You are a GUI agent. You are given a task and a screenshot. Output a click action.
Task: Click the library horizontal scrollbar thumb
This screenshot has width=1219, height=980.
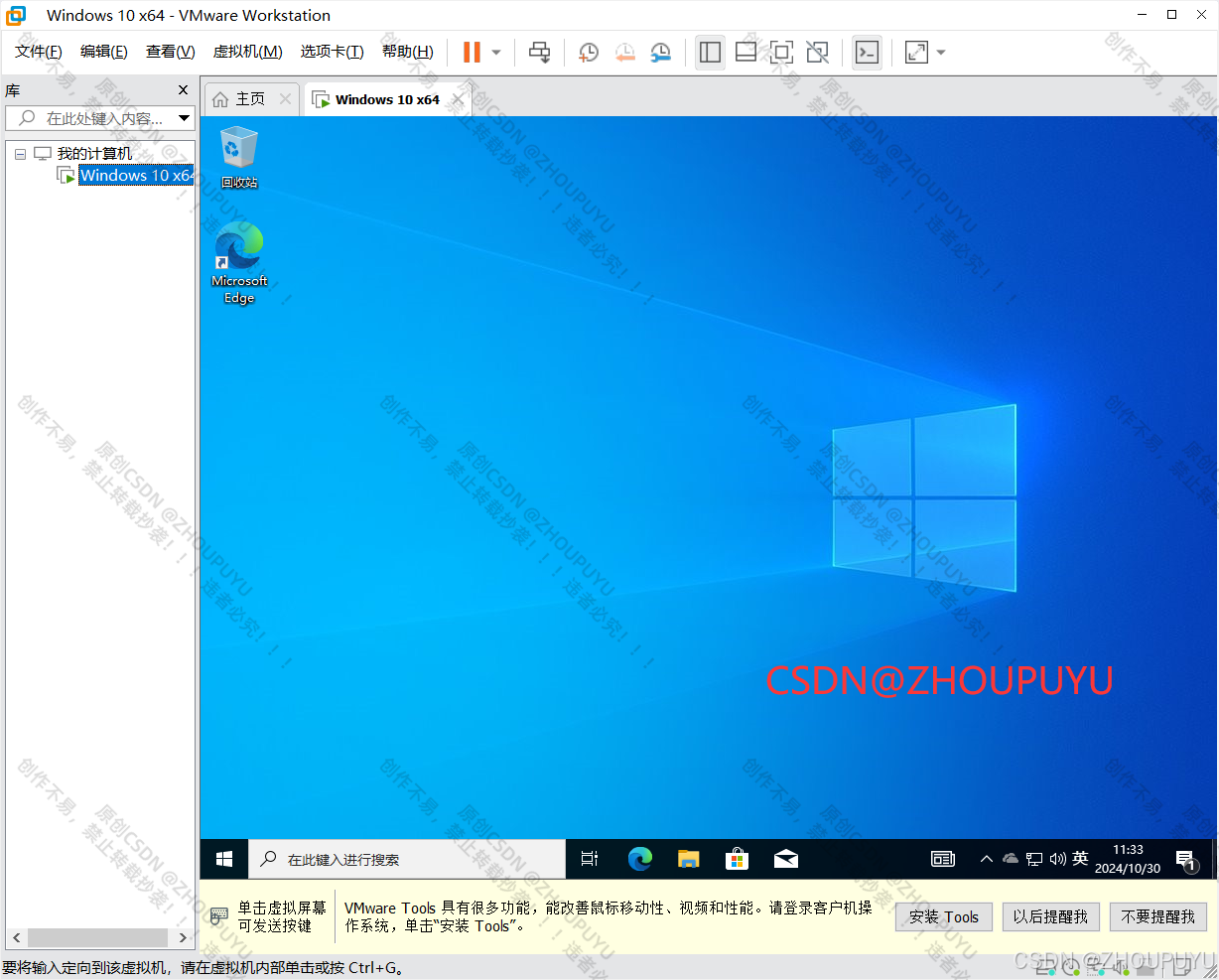tap(97, 937)
